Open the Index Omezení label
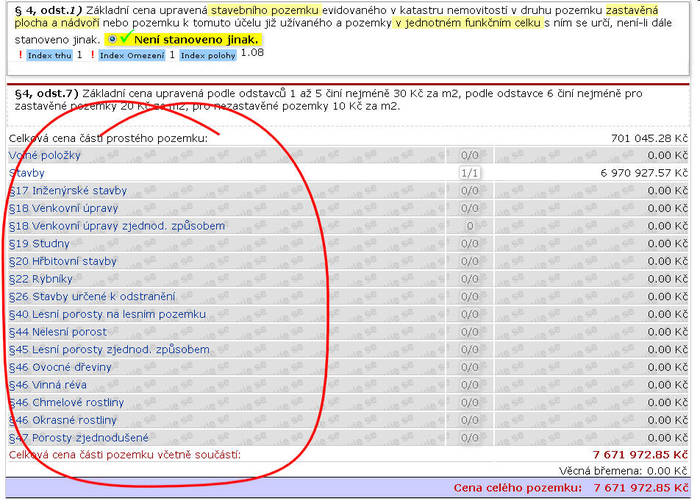The height and width of the screenshot is (504, 700). [130, 55]
